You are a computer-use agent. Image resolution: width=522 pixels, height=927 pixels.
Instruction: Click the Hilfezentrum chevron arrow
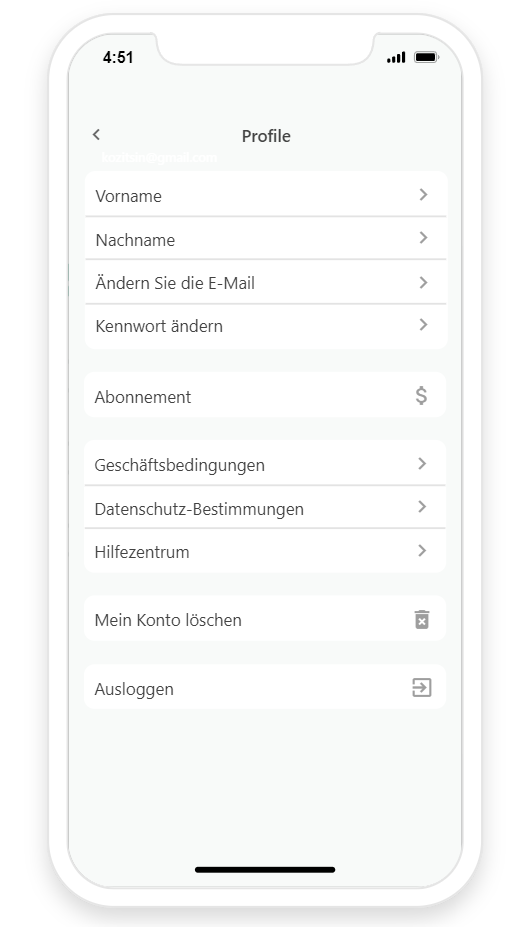pos(422,550)
